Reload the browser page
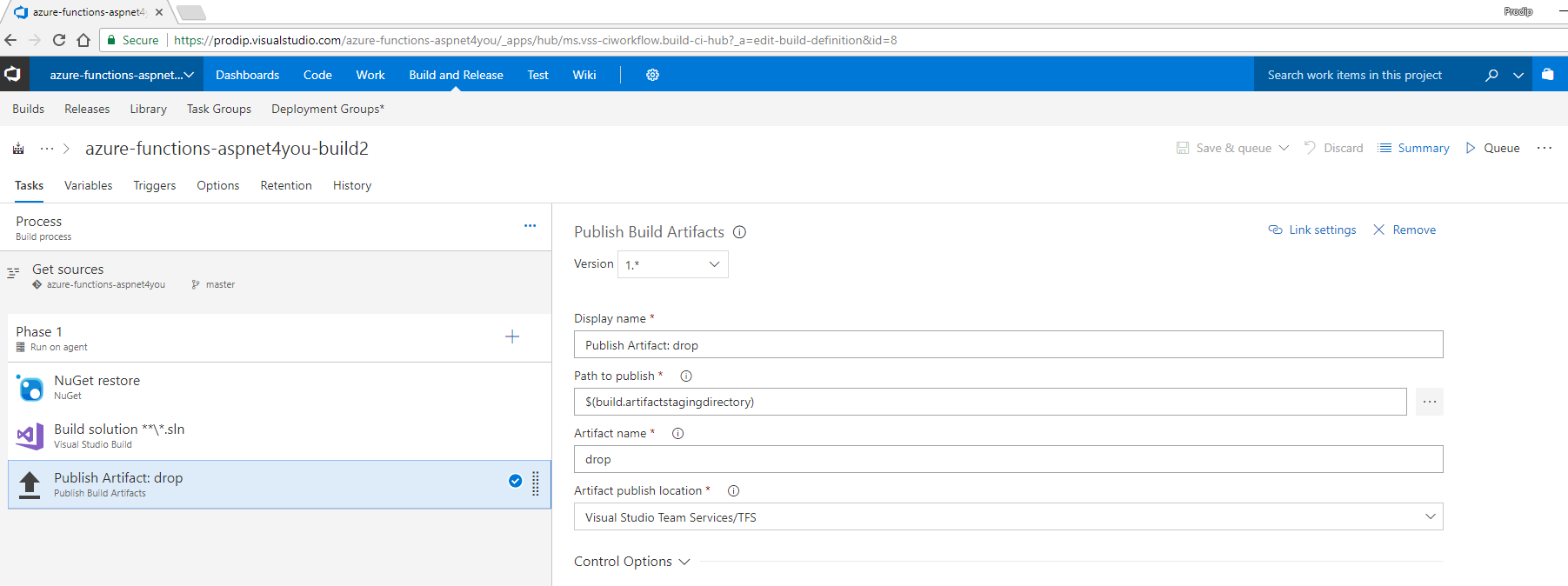1568x586 pixels. (x=59, y=40)
